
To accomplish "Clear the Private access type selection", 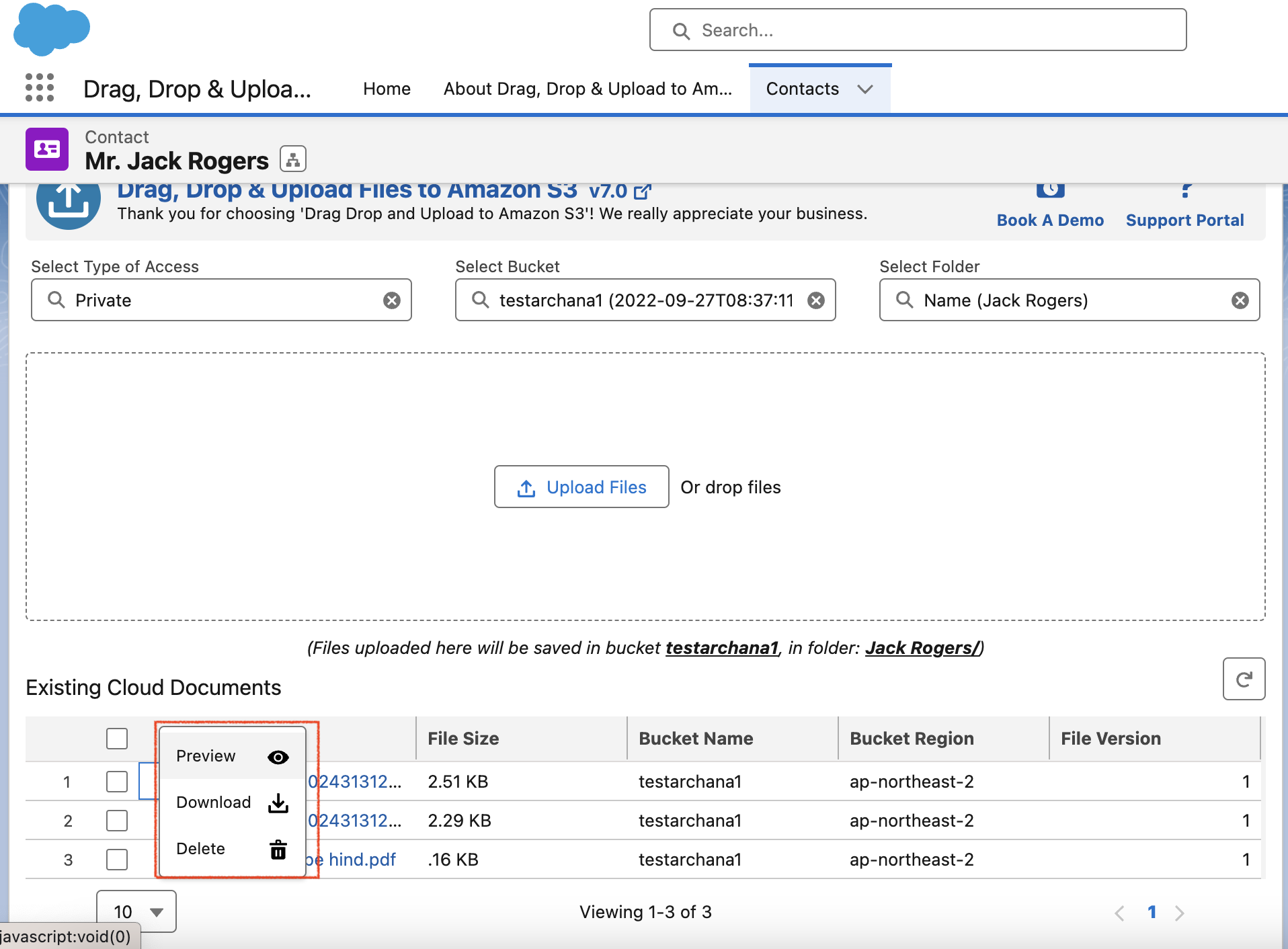I will [x=392, y=300].
